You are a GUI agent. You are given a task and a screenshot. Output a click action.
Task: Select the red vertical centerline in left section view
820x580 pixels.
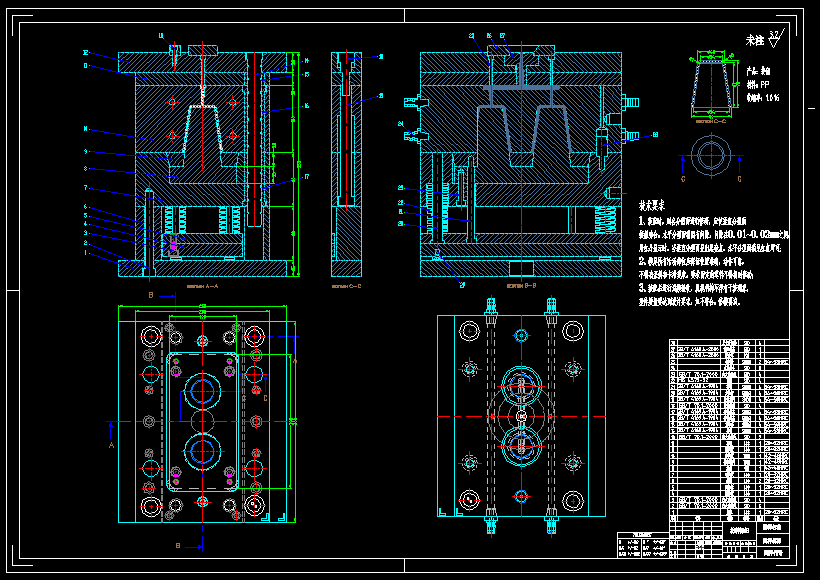[x=205, y=150]
